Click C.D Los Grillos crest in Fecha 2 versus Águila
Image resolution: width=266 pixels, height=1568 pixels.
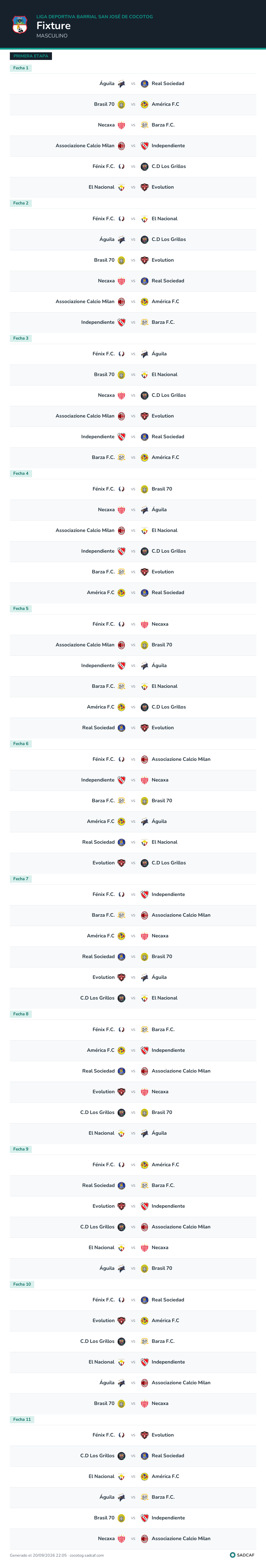click(x=145, y=239)
